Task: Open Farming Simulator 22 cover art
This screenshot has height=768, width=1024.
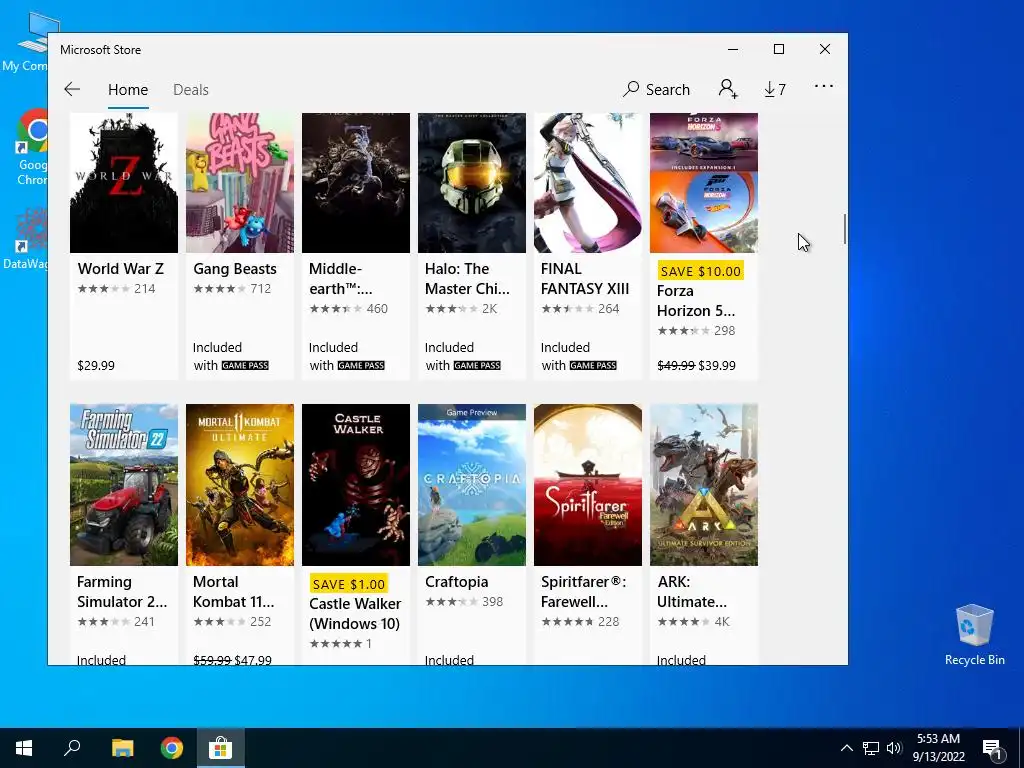Action: pyautogui.click(x=124, y=485)
